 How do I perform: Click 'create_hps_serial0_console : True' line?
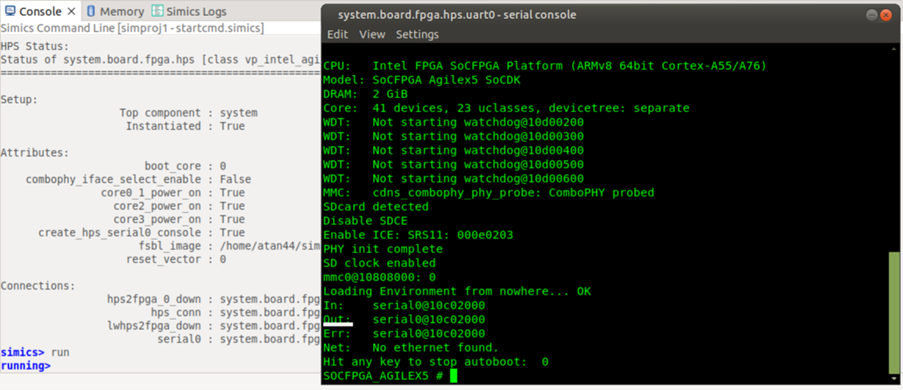(x=142, y=233)
